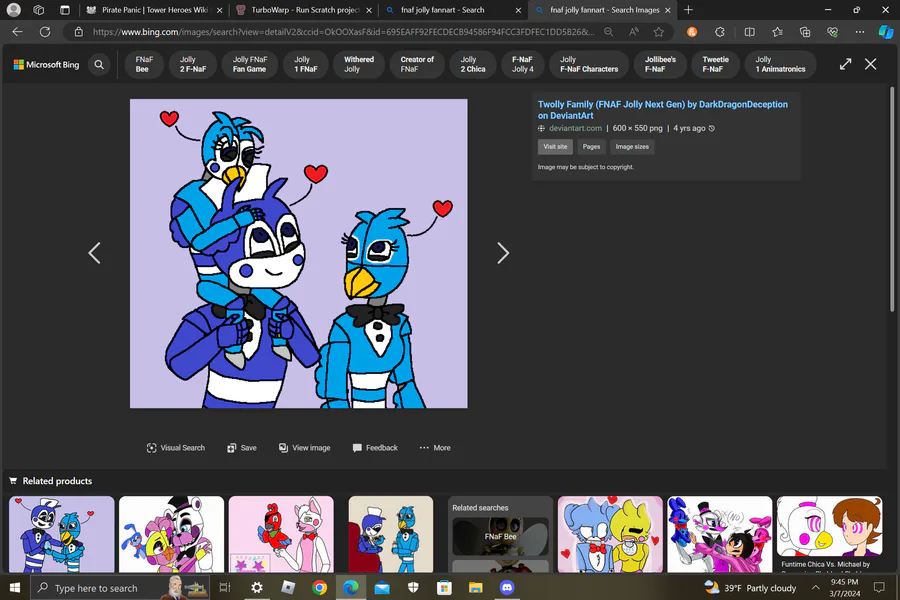Click the Type here to search box

122,587
